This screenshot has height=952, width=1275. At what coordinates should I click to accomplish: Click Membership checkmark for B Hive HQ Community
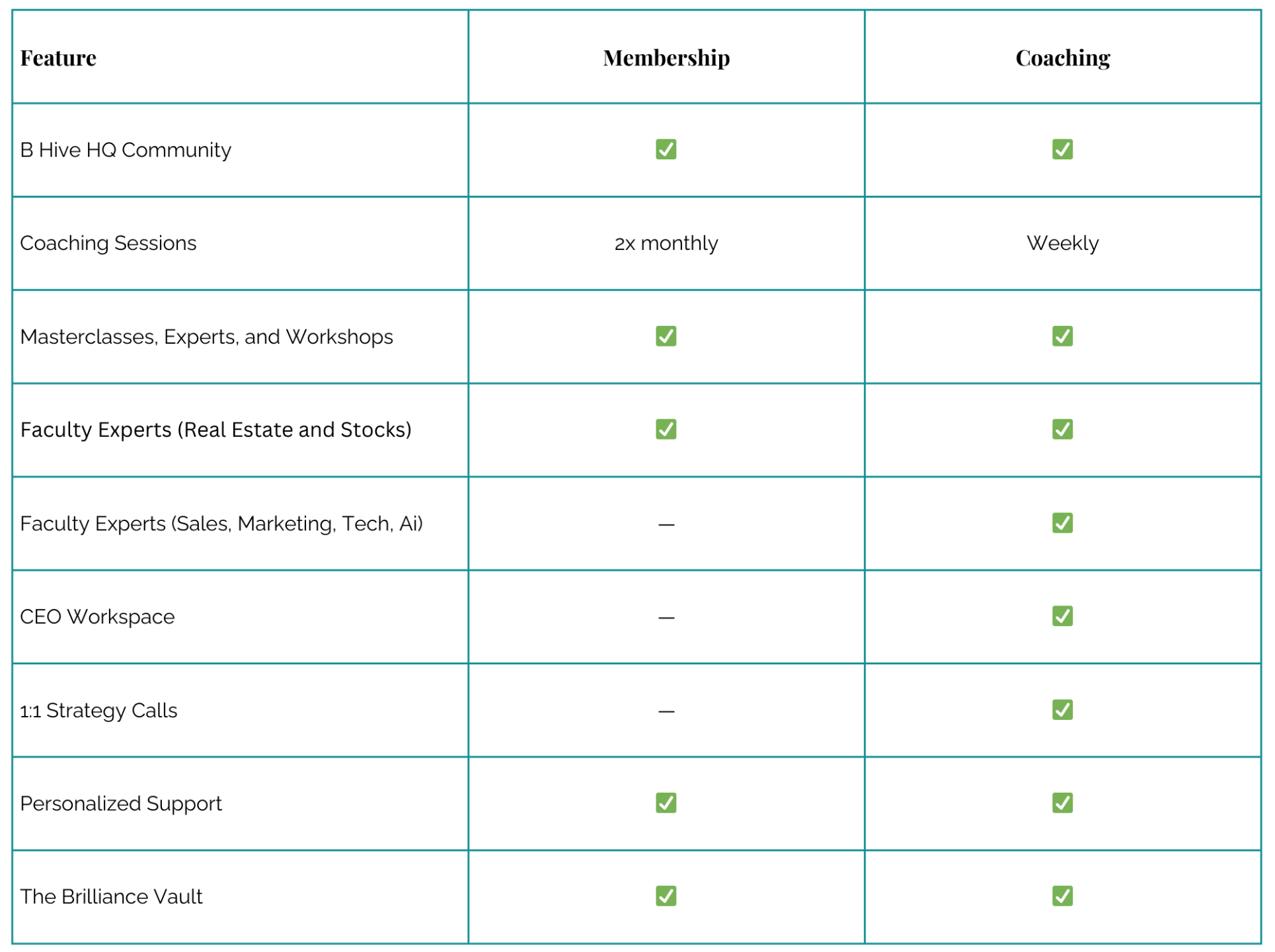coord(666,149)
